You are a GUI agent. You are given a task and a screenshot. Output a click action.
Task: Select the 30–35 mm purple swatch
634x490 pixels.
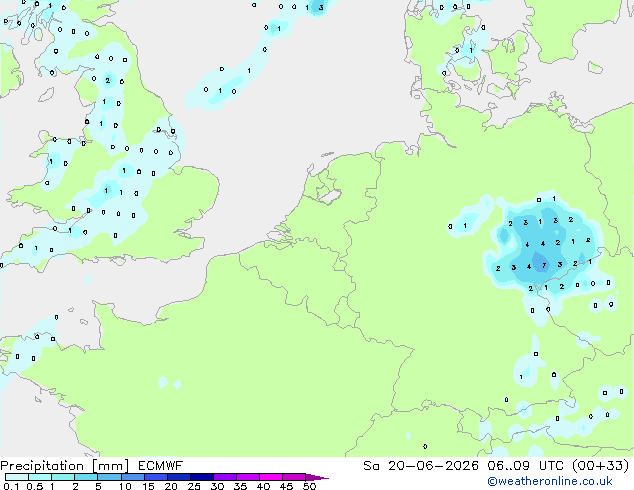[224, 477]
